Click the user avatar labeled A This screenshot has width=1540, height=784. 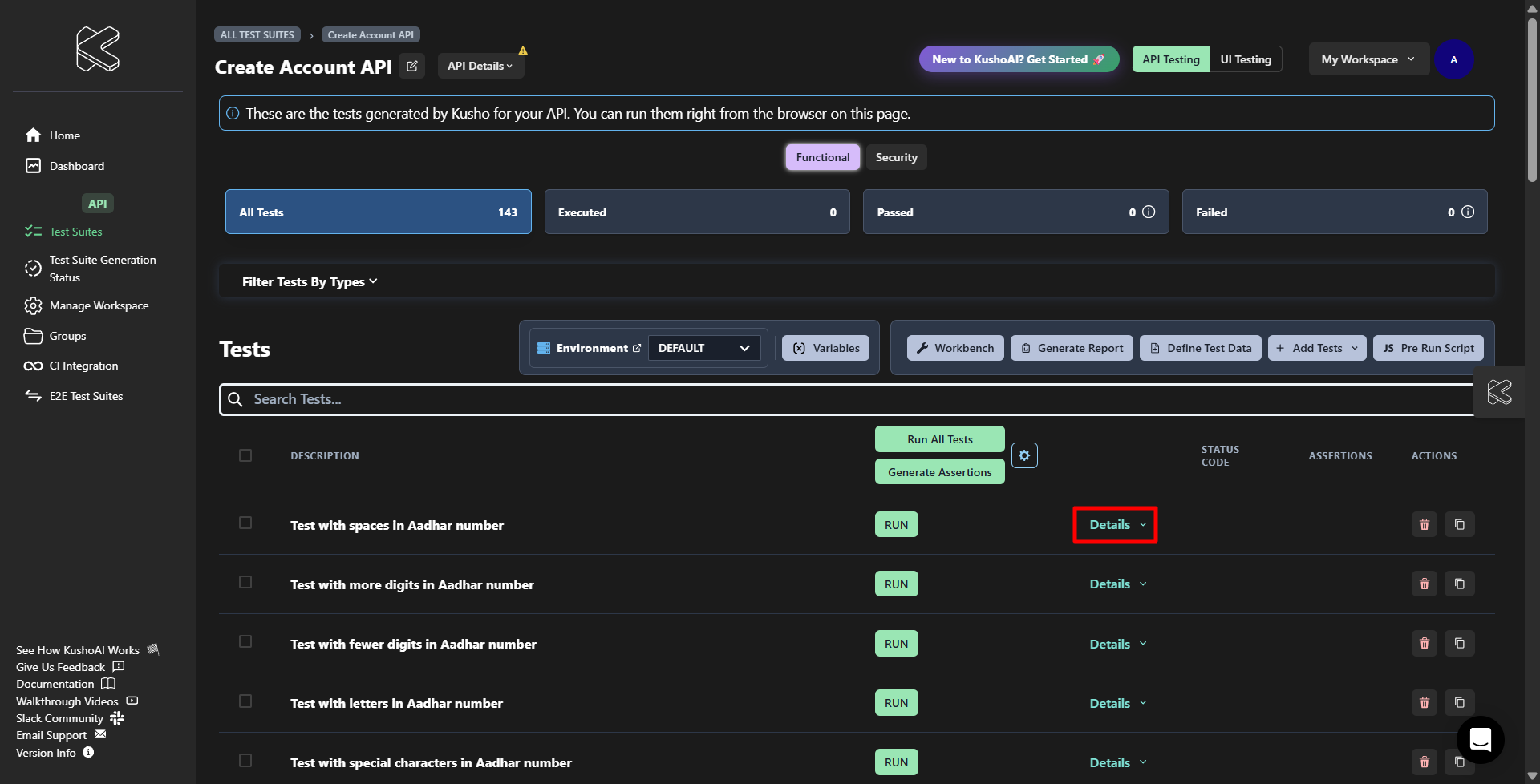pyautogui.click(x=1453, y=60)
